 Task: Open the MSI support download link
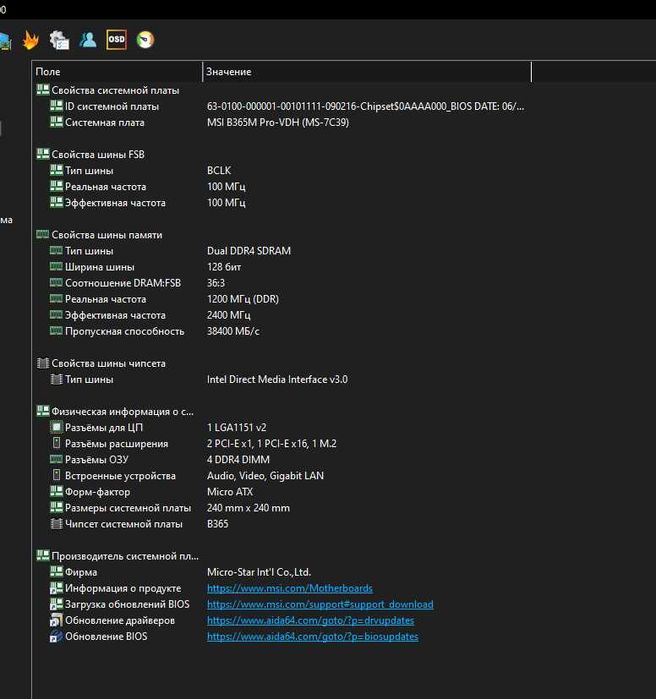tap(320, 604)
